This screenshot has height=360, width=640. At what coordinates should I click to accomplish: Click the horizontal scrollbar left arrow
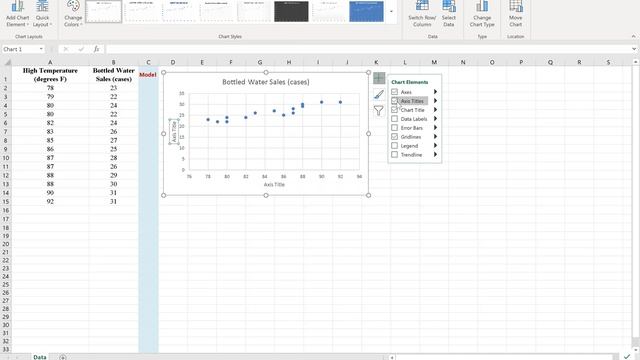(392, 357)
